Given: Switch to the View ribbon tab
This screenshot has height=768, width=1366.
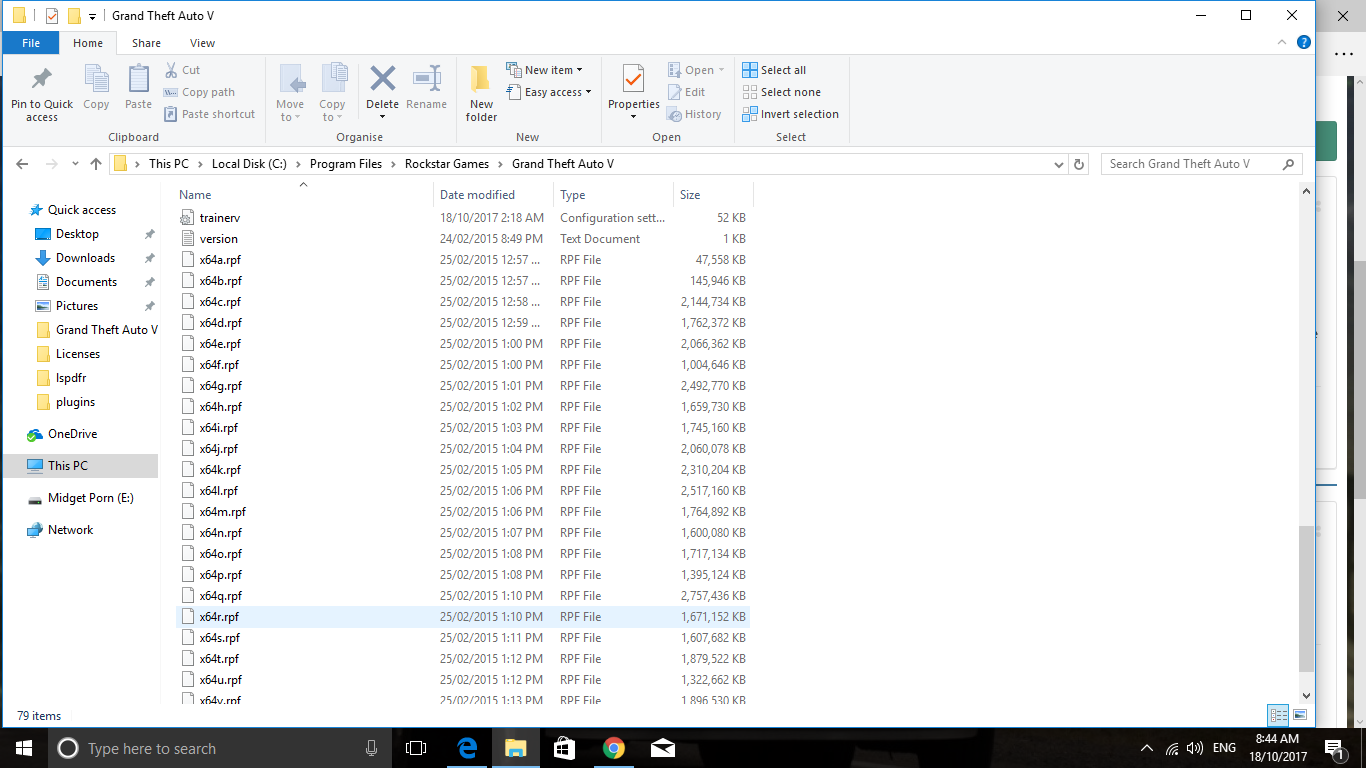Looking at the screenshot, I should pos(202,43).
